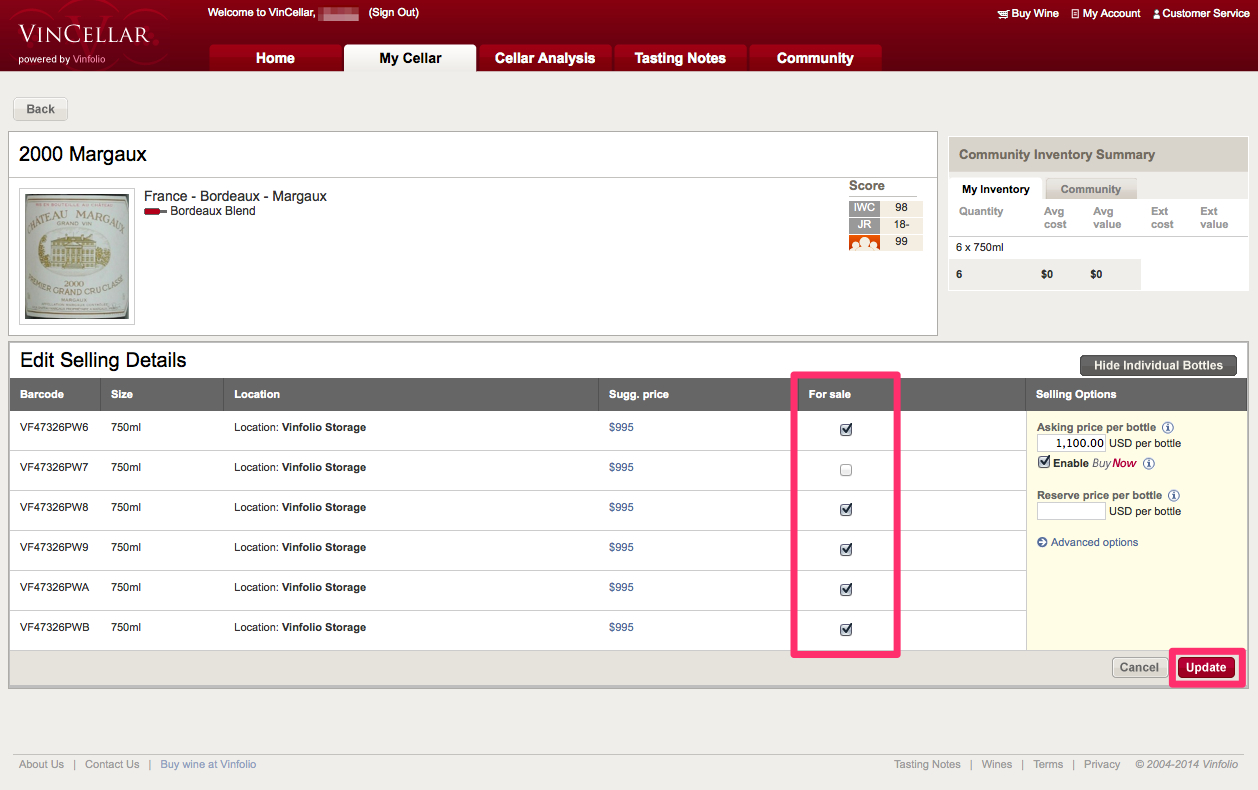
Task: Toggle For sale checkbox for VF47326PW6
Action: pyautogui.click(x=846, y=430)
